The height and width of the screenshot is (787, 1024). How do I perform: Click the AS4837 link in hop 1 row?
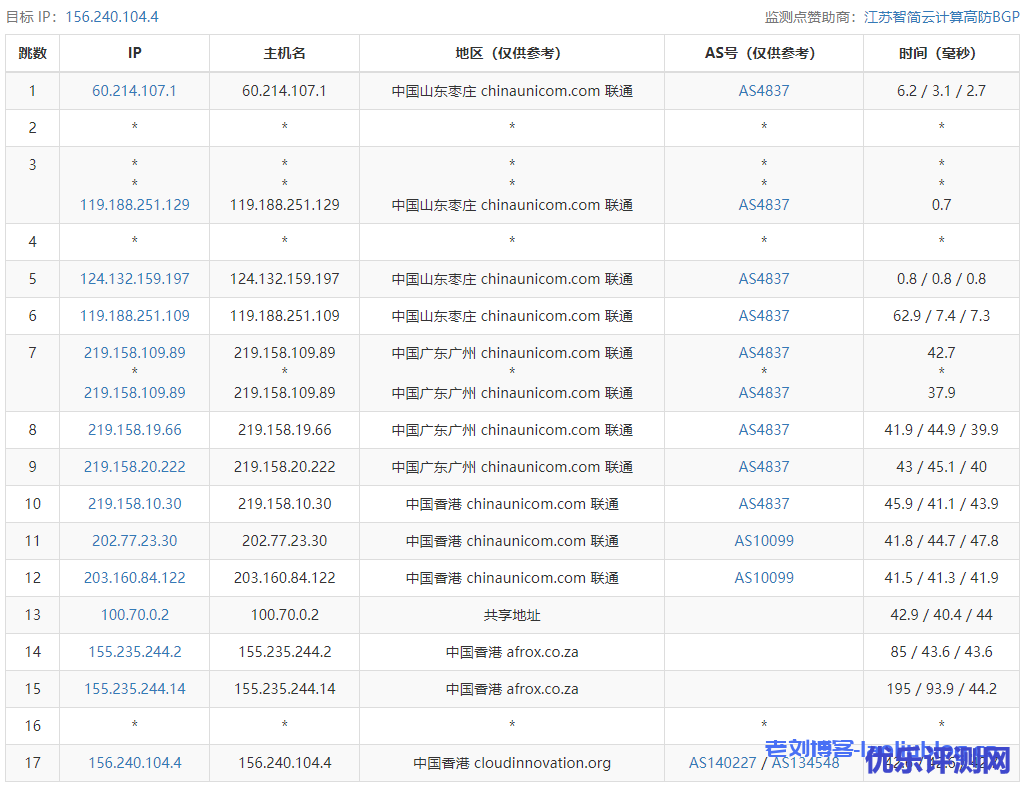764,91
